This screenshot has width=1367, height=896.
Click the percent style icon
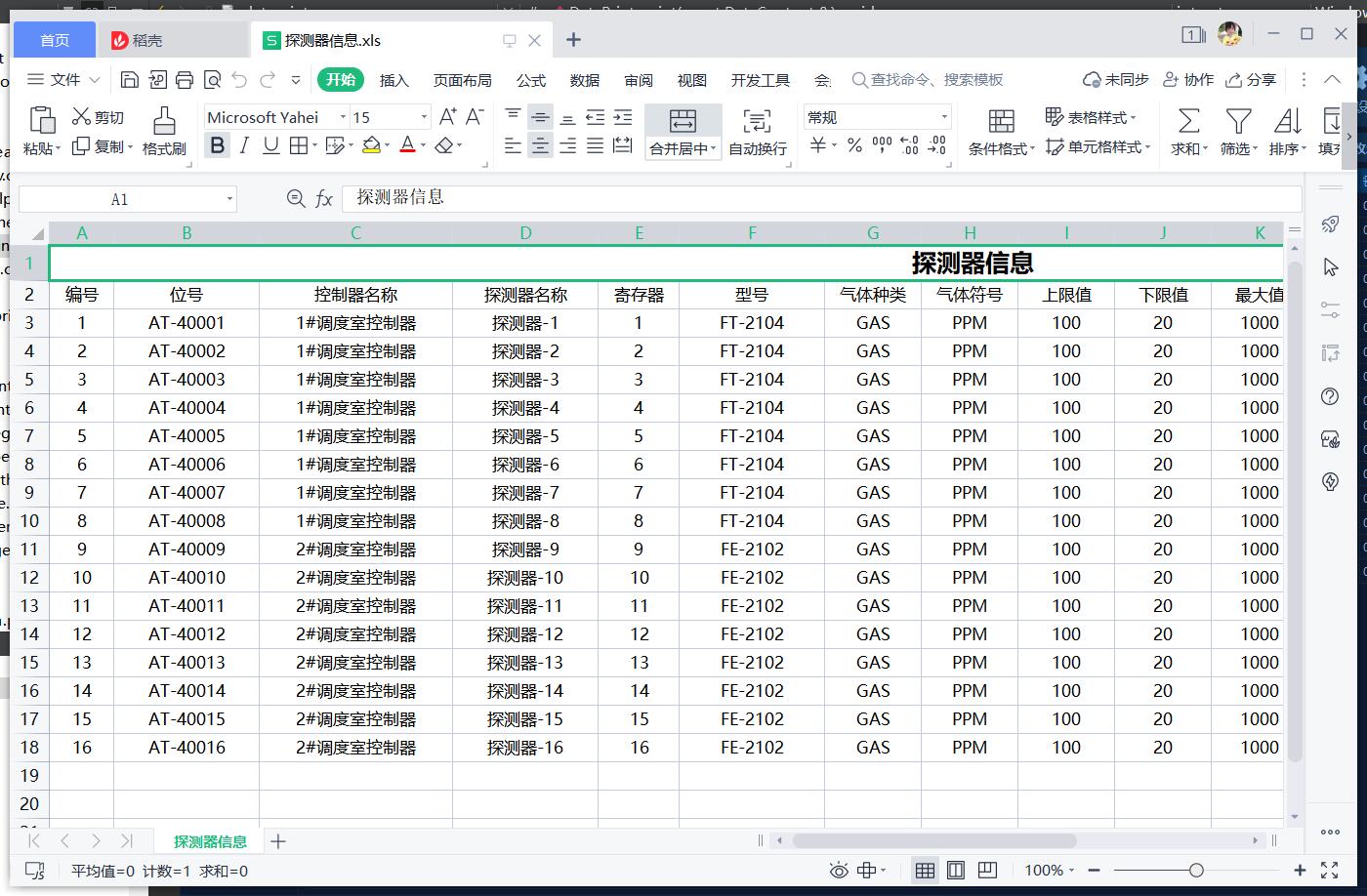854,145
